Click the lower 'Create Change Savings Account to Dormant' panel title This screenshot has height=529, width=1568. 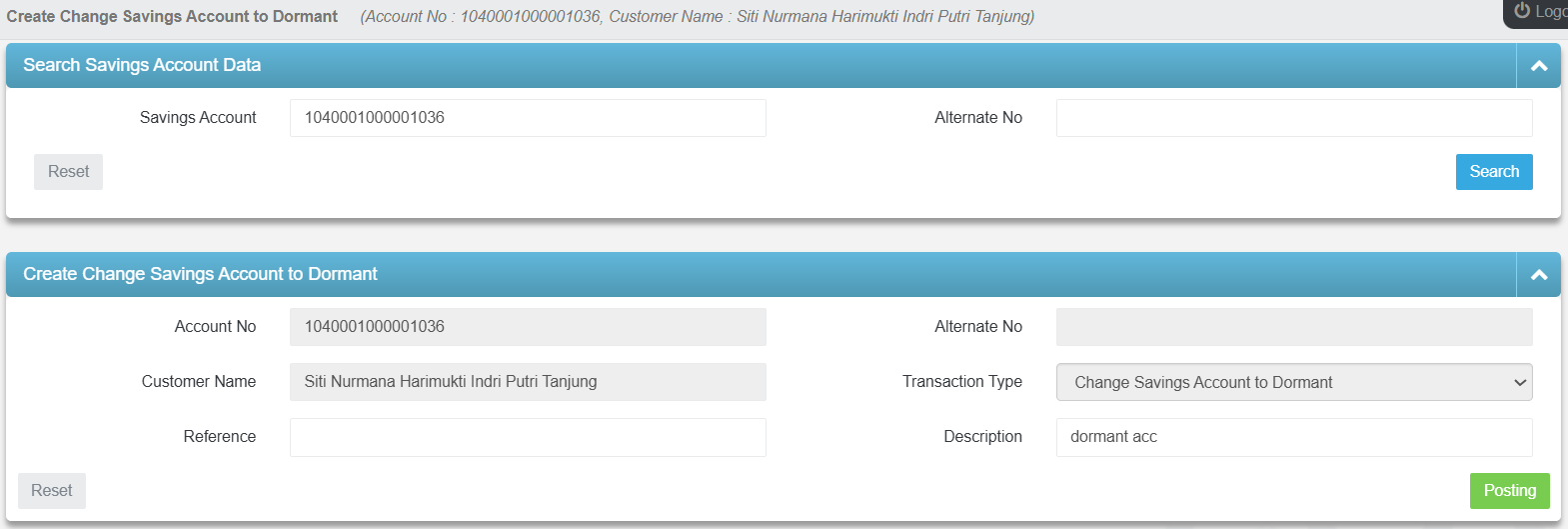(x=200, y=274)
